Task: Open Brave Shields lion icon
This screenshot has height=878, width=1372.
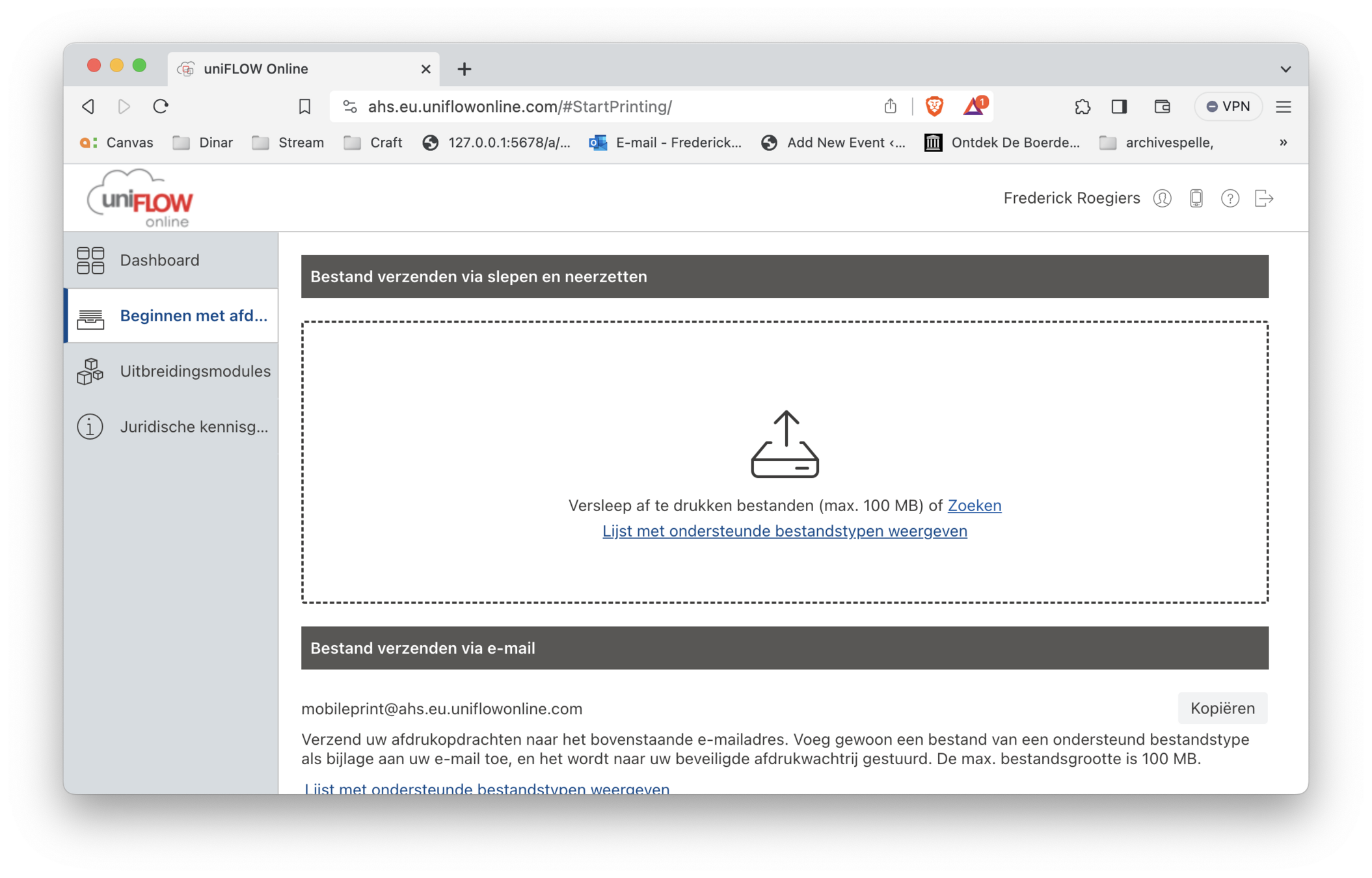Action: point(934,106)
